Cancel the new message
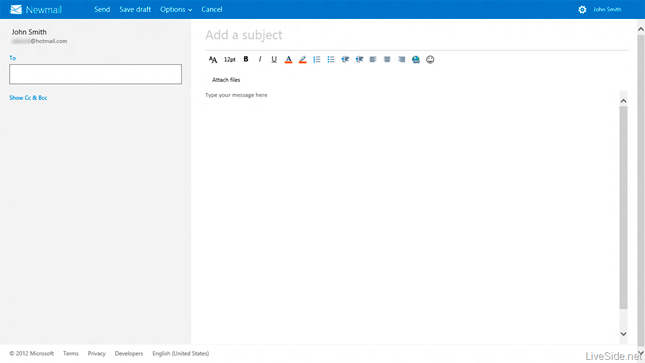 pos(212,9)
